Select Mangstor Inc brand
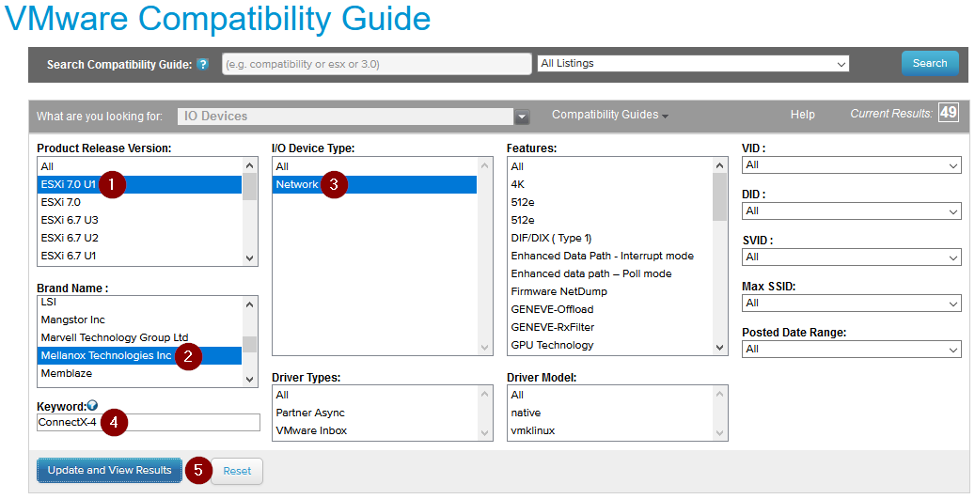The width and height of the screenshot is (977, 499). pos(140,320)
